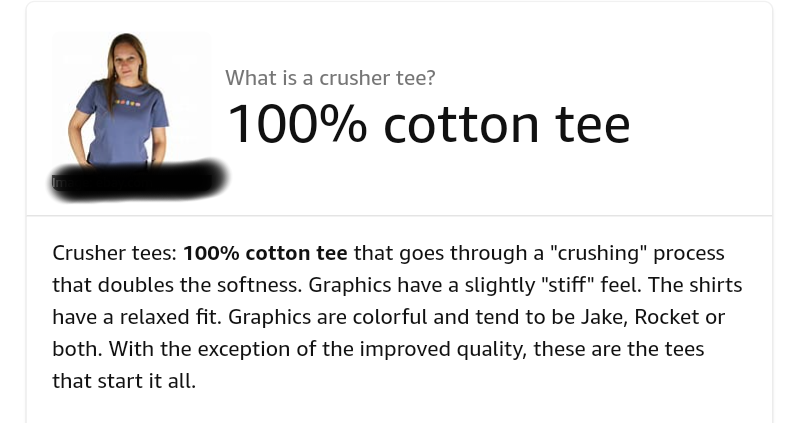Click the blacked-out image caption below the photo
Viewport: 790px width, 423px height.
pos(140,178)
